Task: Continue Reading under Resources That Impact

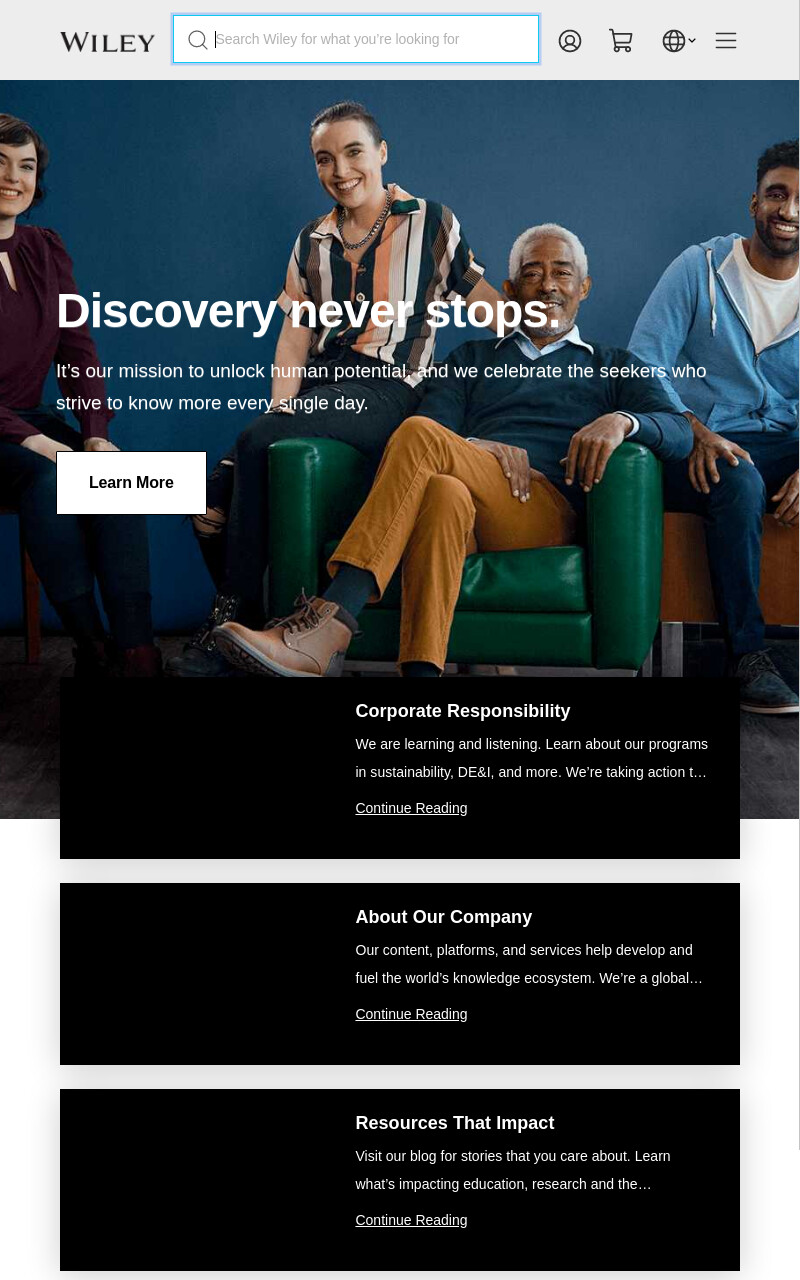Action: 411,1220
